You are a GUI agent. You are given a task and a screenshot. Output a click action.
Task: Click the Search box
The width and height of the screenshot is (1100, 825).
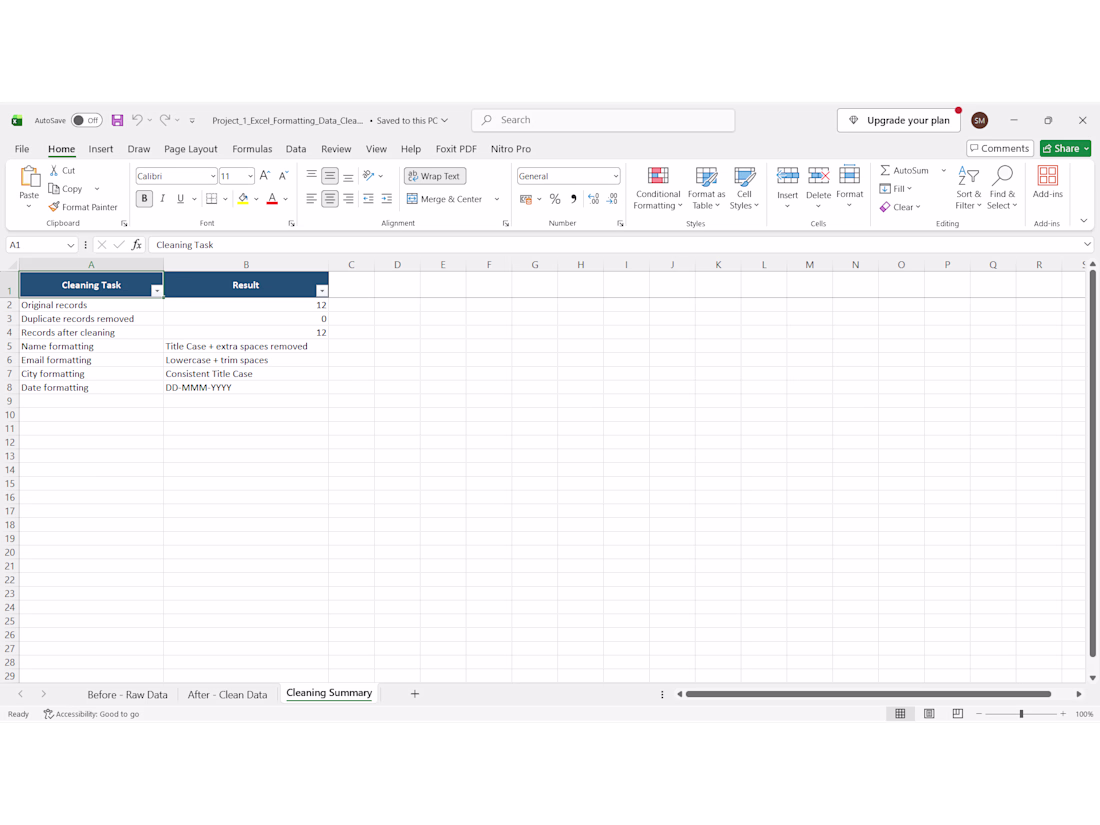(x=603, y=120)
